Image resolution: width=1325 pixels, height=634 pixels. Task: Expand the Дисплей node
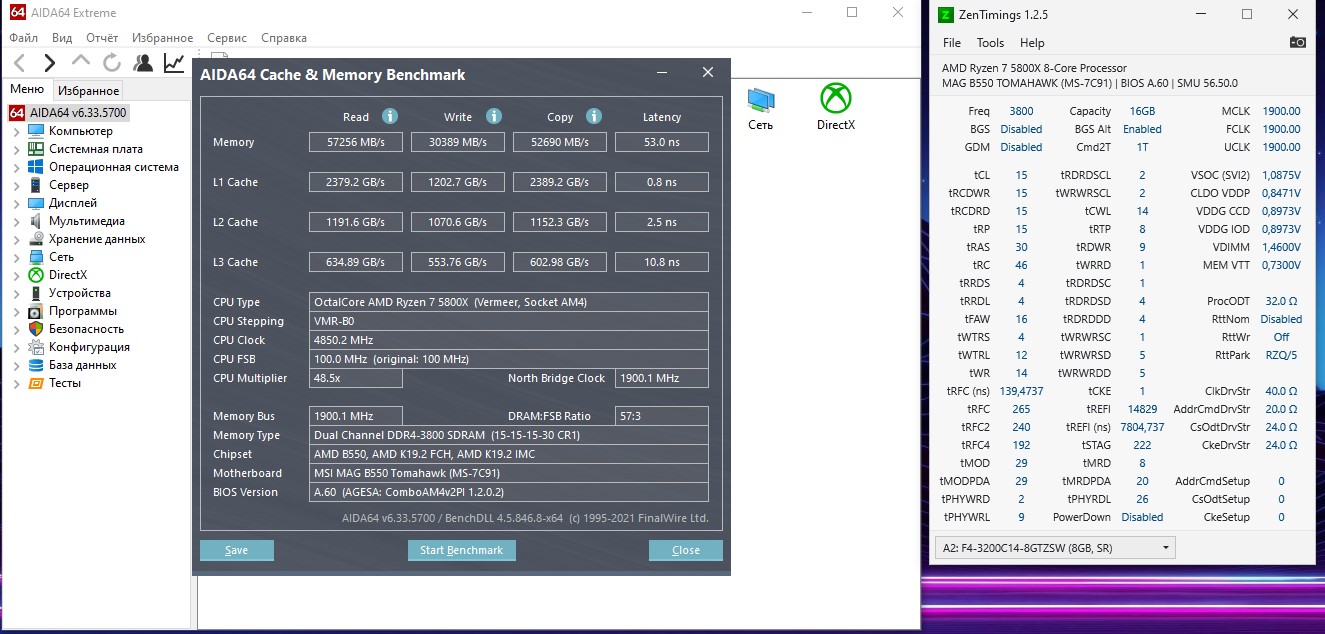point(16,204)
